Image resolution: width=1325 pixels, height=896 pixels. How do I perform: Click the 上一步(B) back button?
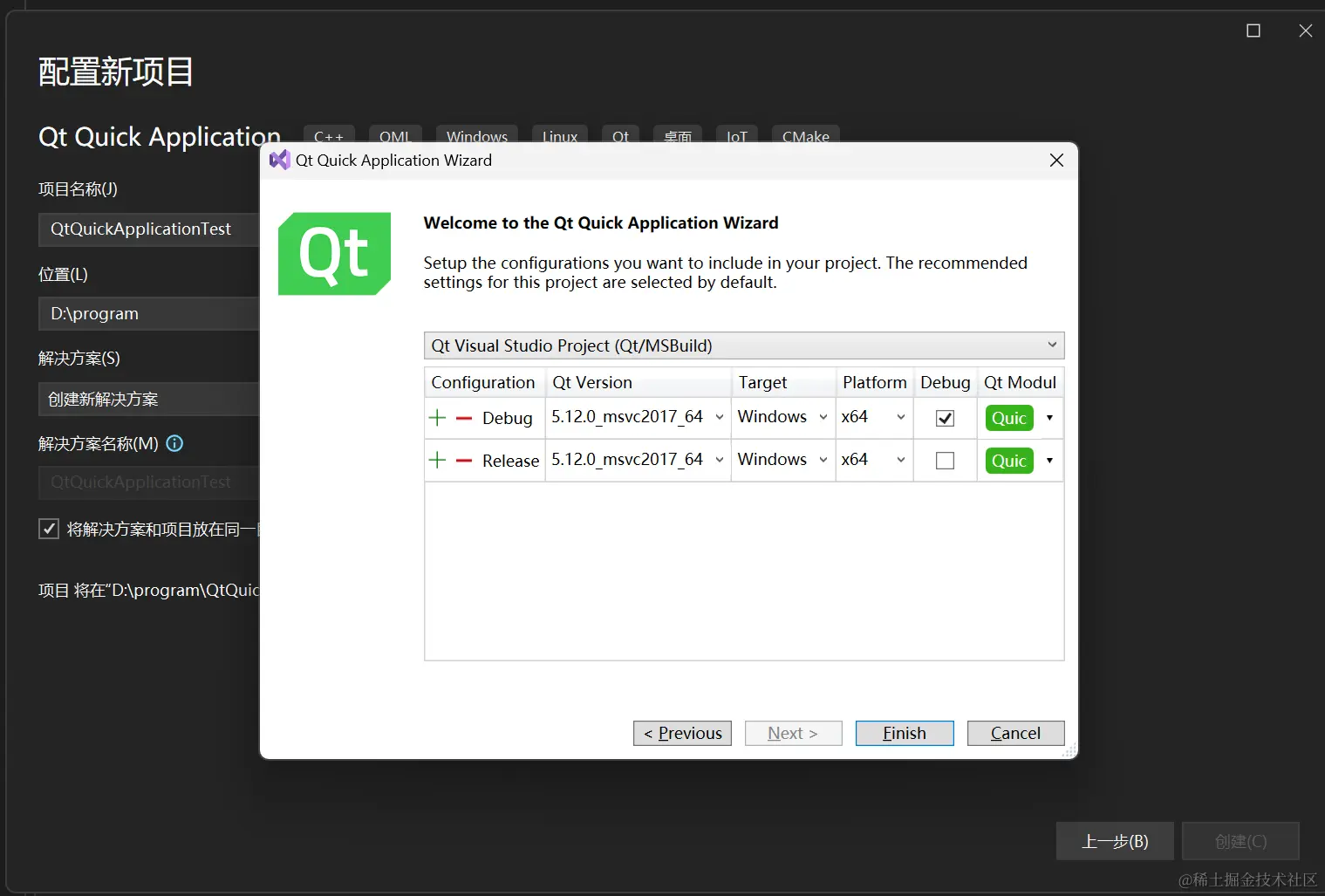coord(1115,841)
